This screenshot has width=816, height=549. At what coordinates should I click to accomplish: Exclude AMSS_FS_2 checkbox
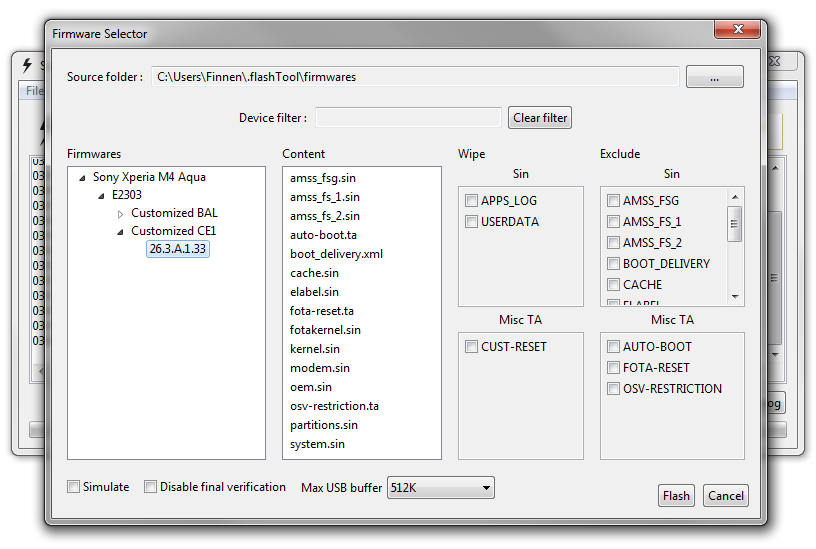(x=614, y=242)
